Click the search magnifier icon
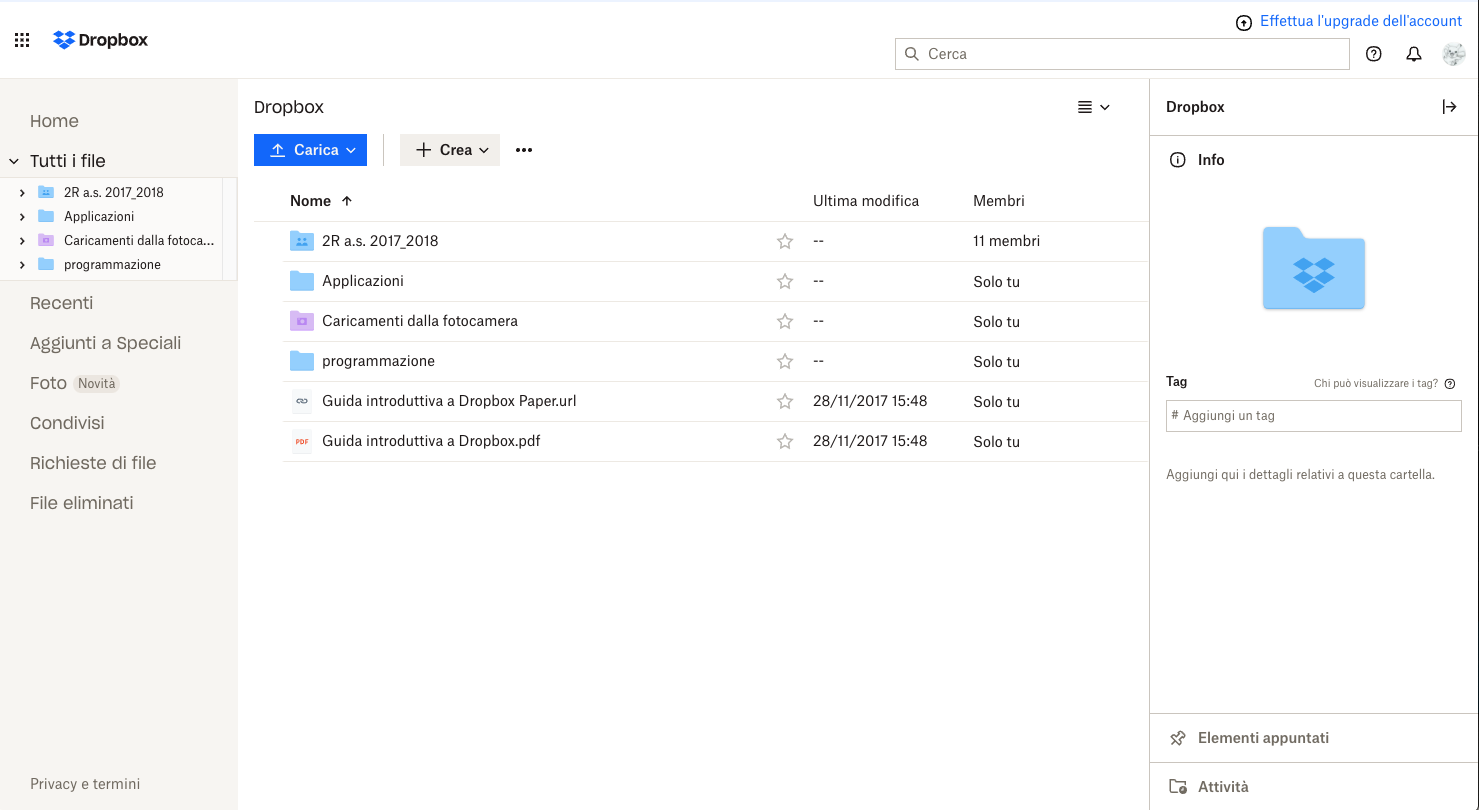This screenshot has width=1479, height=810. 911,54
